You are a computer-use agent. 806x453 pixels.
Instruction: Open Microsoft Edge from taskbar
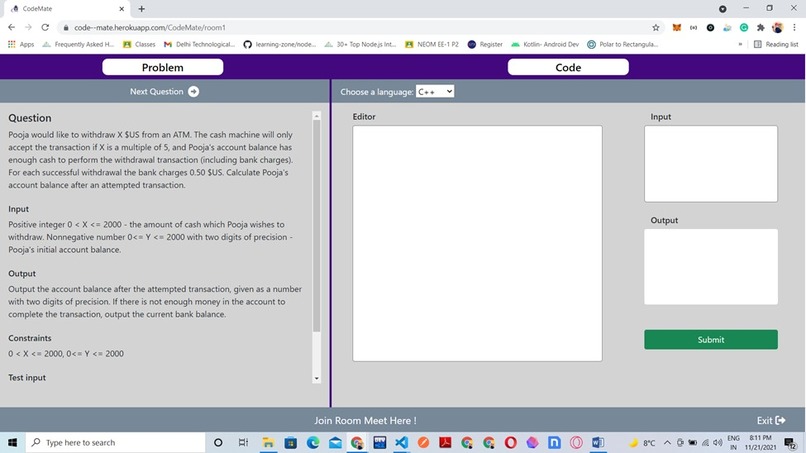click(x=313, y=442)
